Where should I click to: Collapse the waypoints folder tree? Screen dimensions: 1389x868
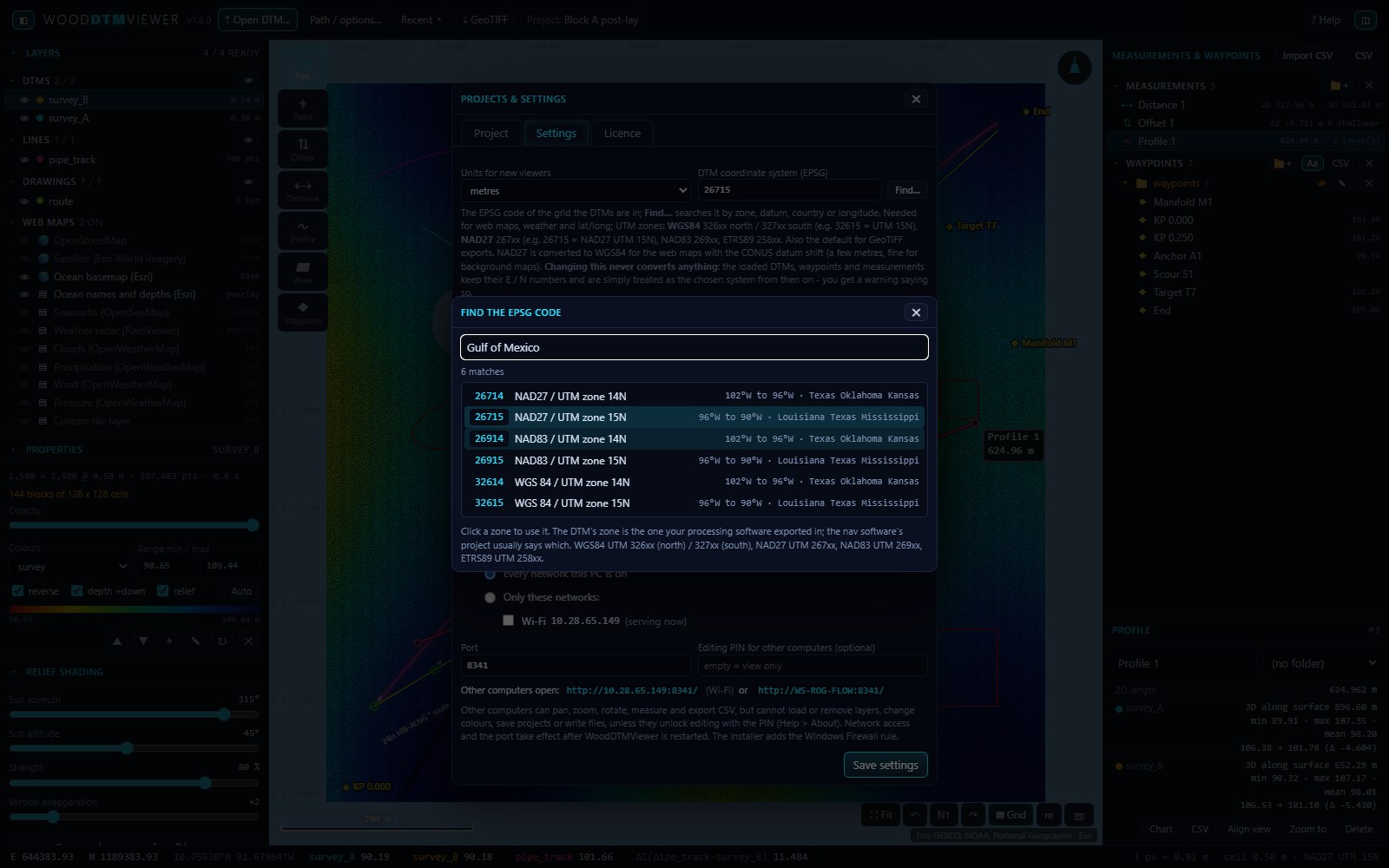(x=1126, y=183)
